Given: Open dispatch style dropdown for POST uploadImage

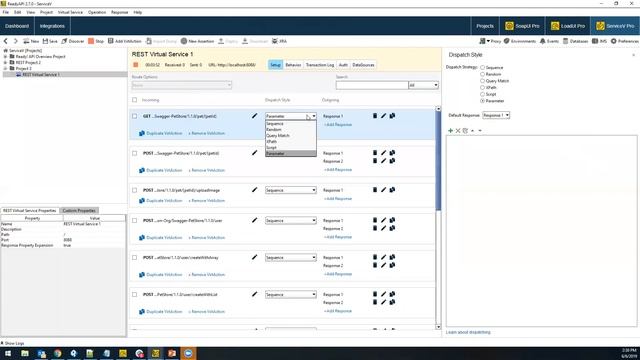Looking at the screenshot, I should (291, 190).
